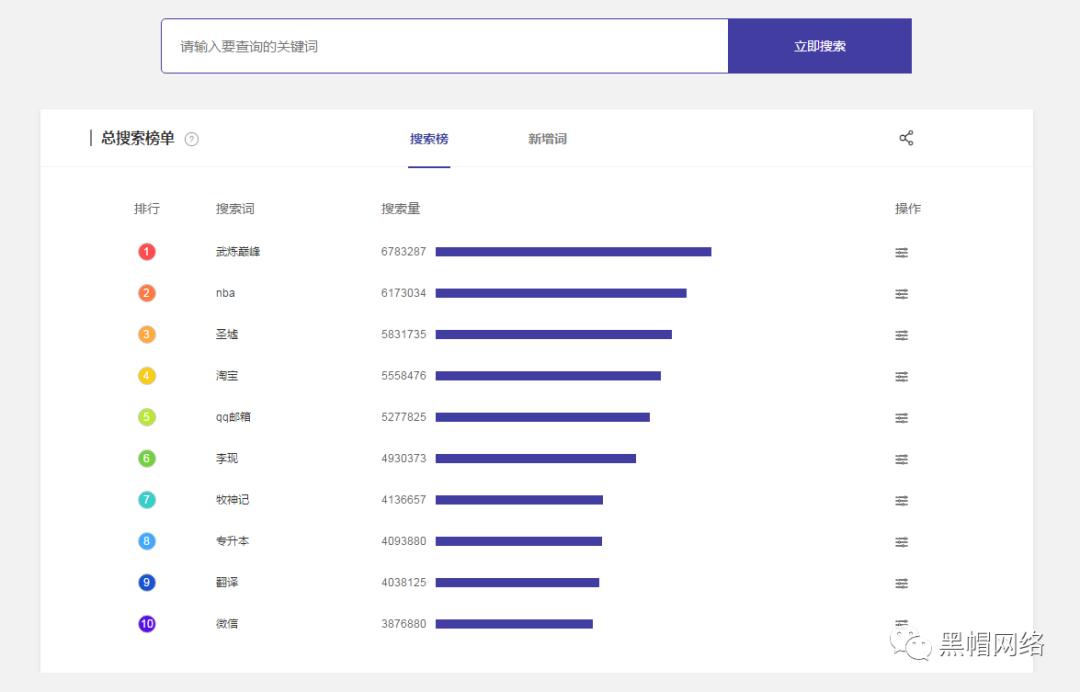Click the operation icon beside nba
1080x692 pixels.
[x=902, y=293]
